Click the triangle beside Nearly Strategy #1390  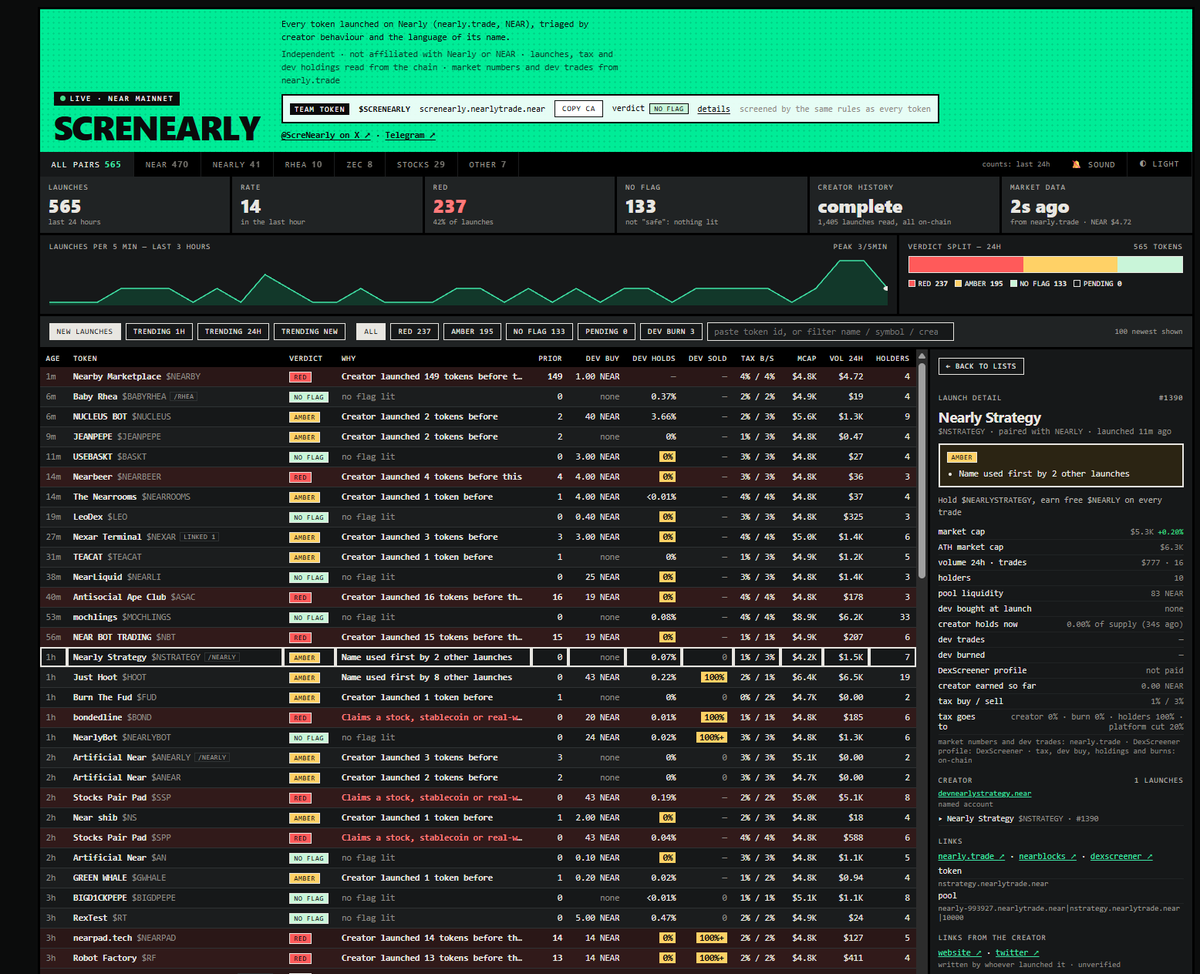point(941,818)
